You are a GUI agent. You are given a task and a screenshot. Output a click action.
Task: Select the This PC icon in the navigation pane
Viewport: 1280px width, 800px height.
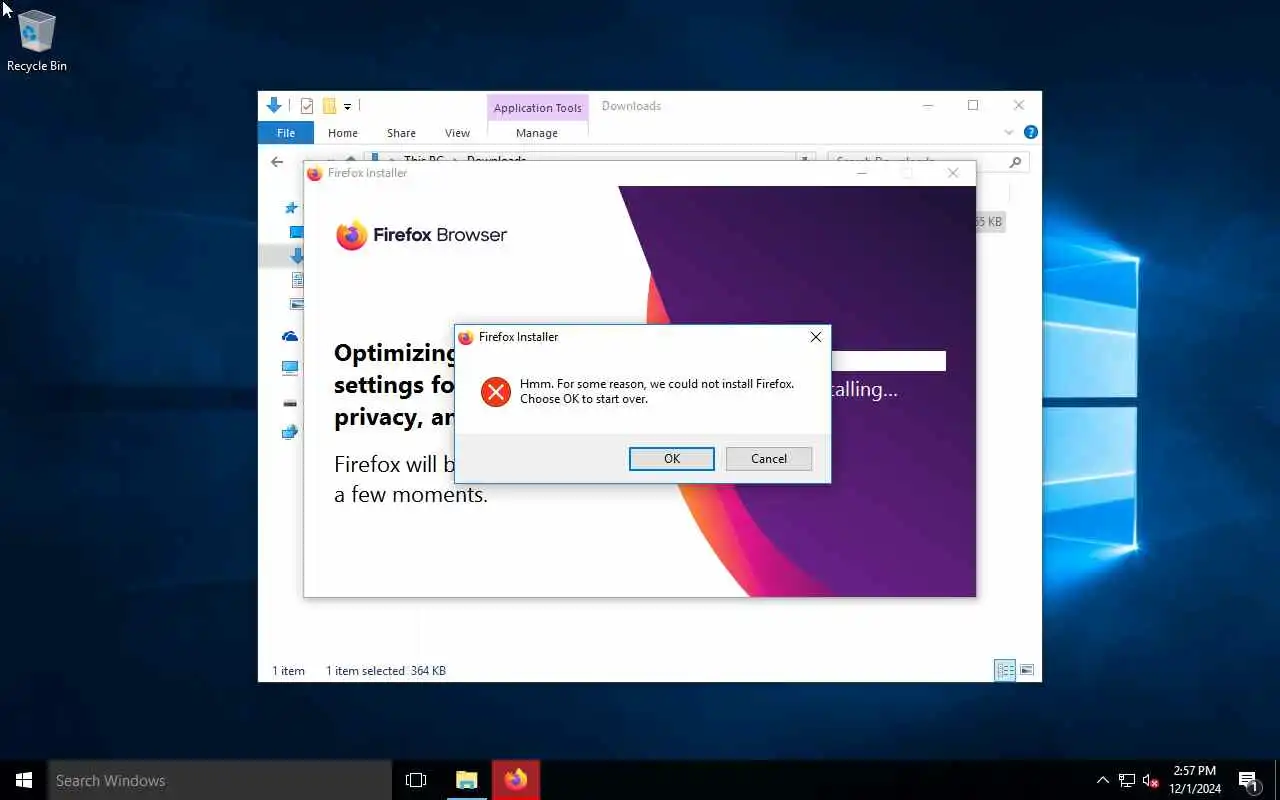290,368
